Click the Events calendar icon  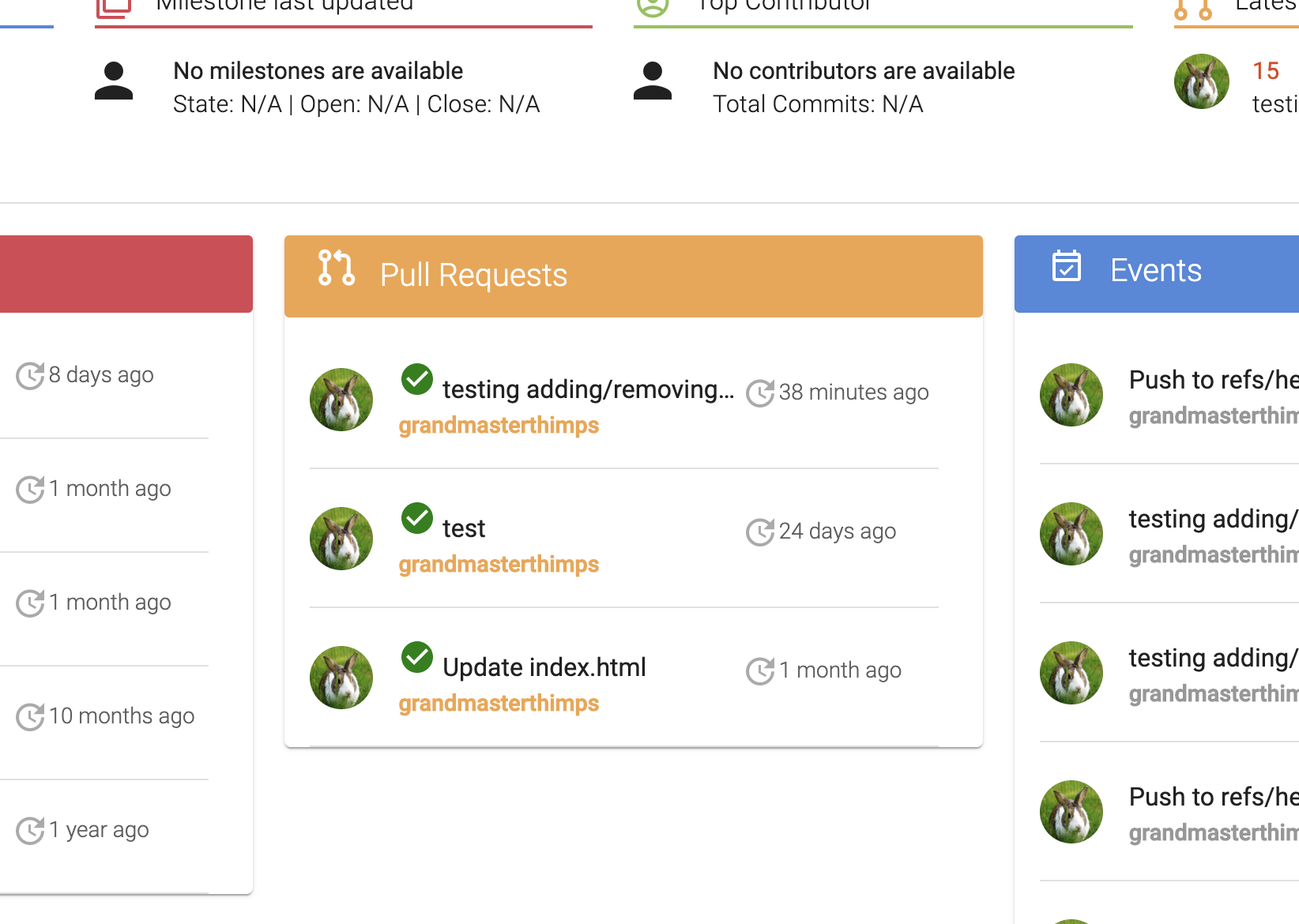(x=1067, y=268)
